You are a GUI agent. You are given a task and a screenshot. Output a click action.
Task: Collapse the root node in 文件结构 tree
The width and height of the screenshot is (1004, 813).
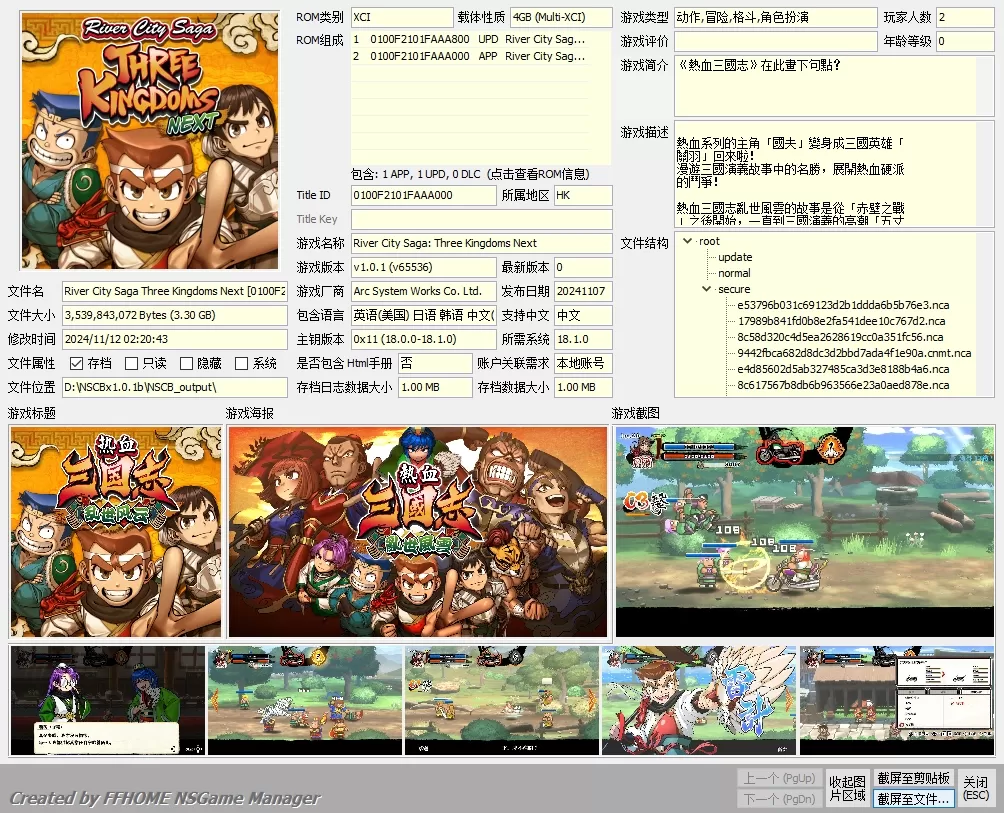[x=687, y=241]
